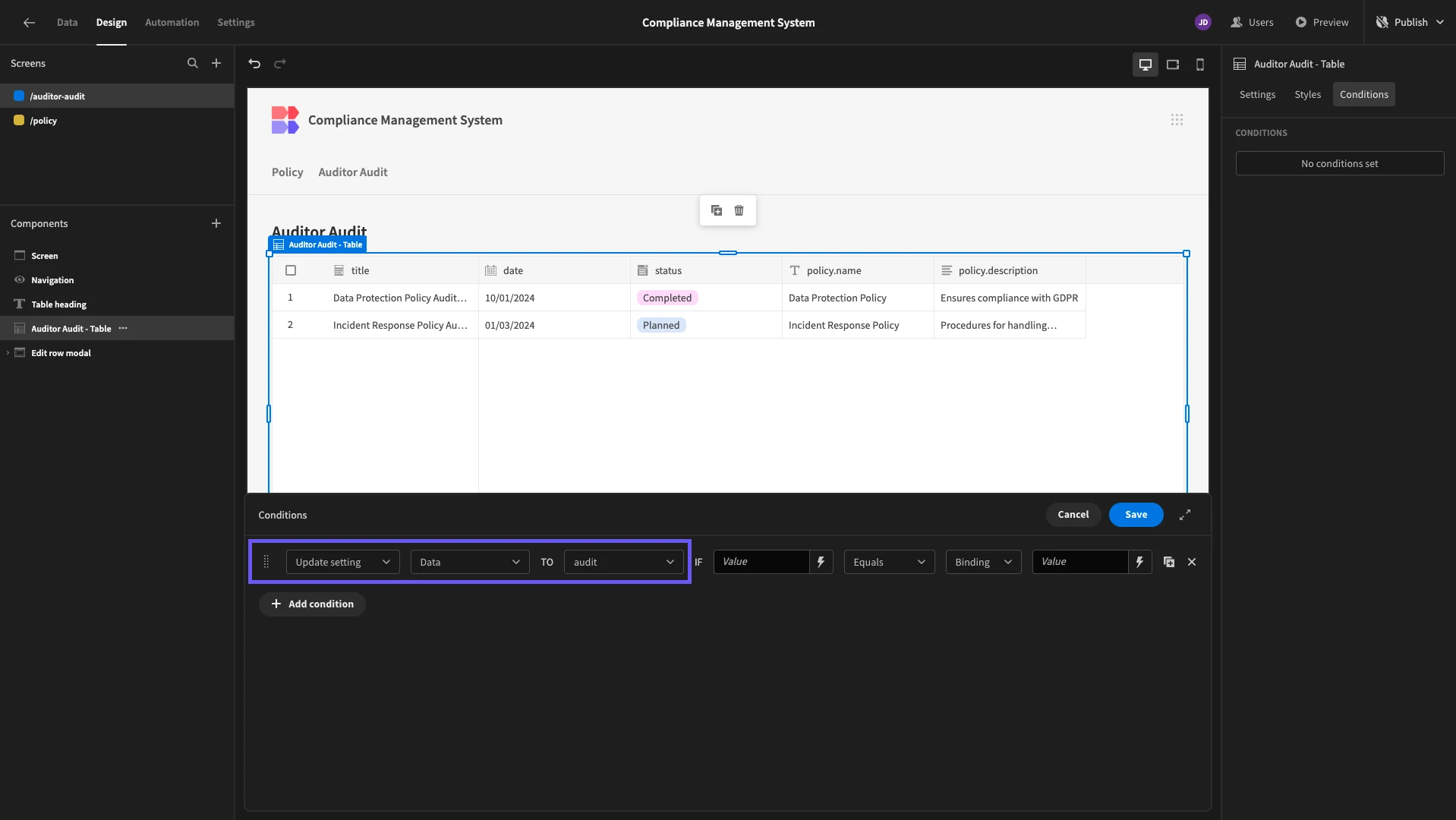Click the Preview button
This screenshot has width=1456, height=820.
[1322, 22]
